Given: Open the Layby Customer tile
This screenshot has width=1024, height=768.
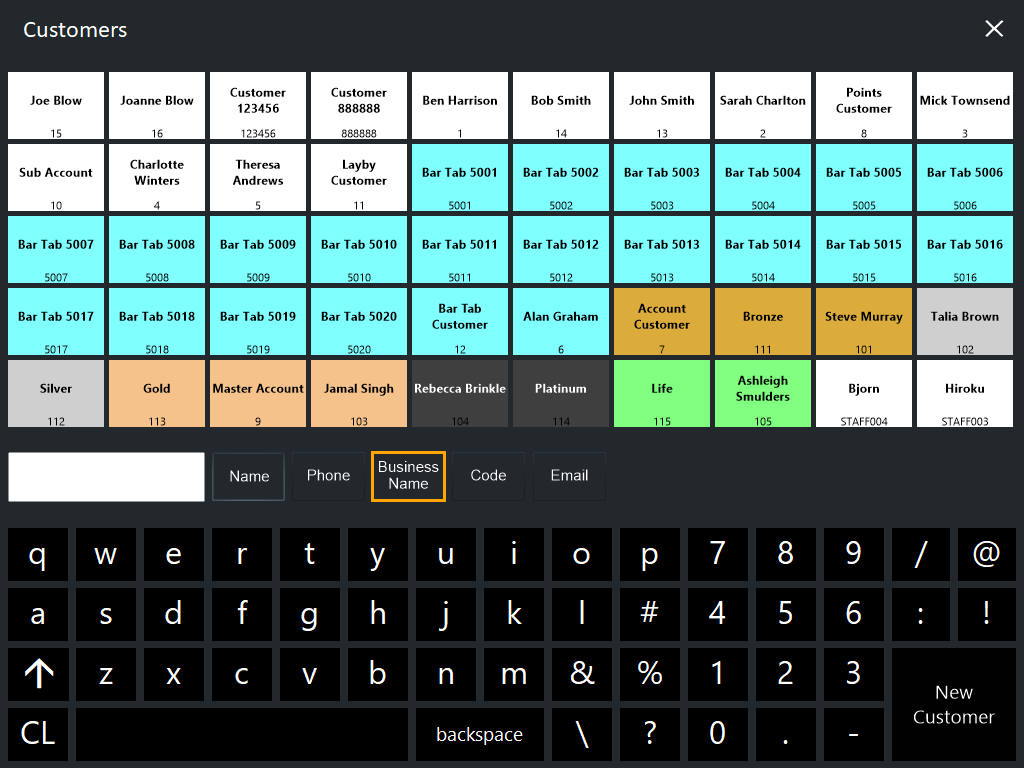Looking at the screenshot, I should [x=359, y=178].
